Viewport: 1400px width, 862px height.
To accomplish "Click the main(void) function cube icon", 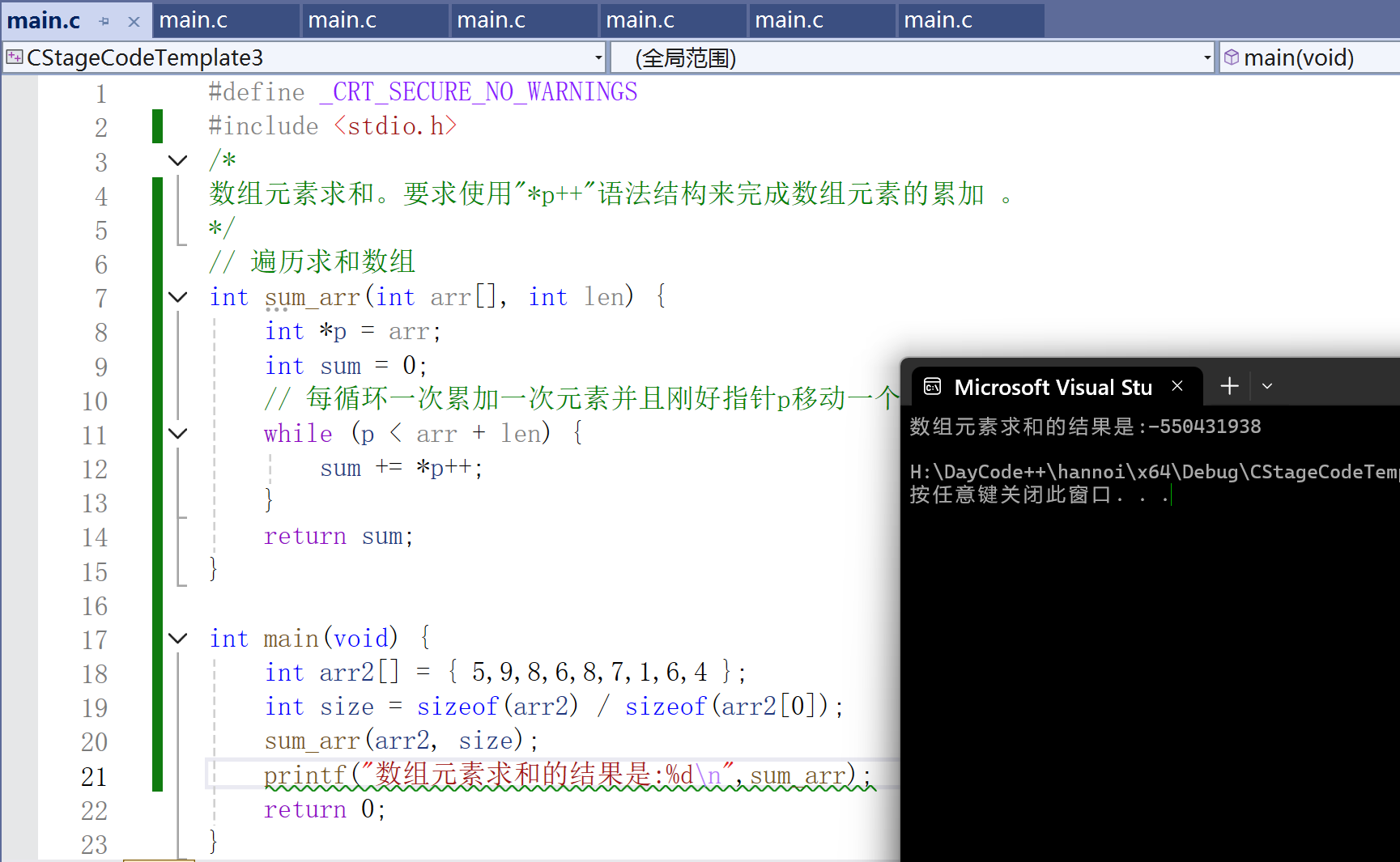I will point(1232,57).
